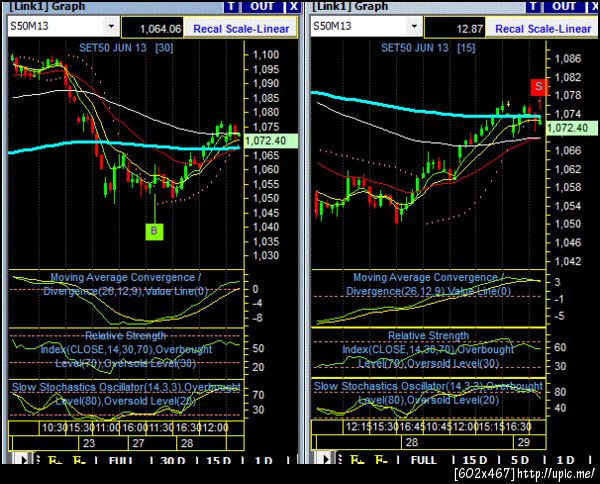Click second yellow F icon in right graph toolbar

click(381, 460)
